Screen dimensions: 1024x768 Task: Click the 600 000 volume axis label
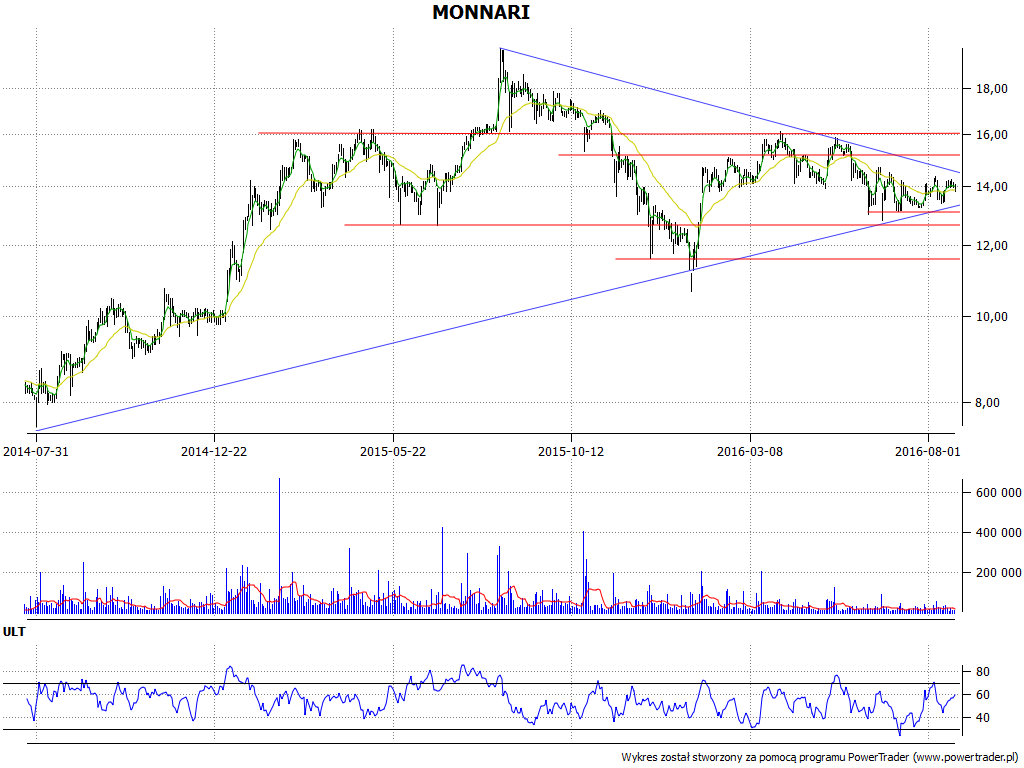999,493
